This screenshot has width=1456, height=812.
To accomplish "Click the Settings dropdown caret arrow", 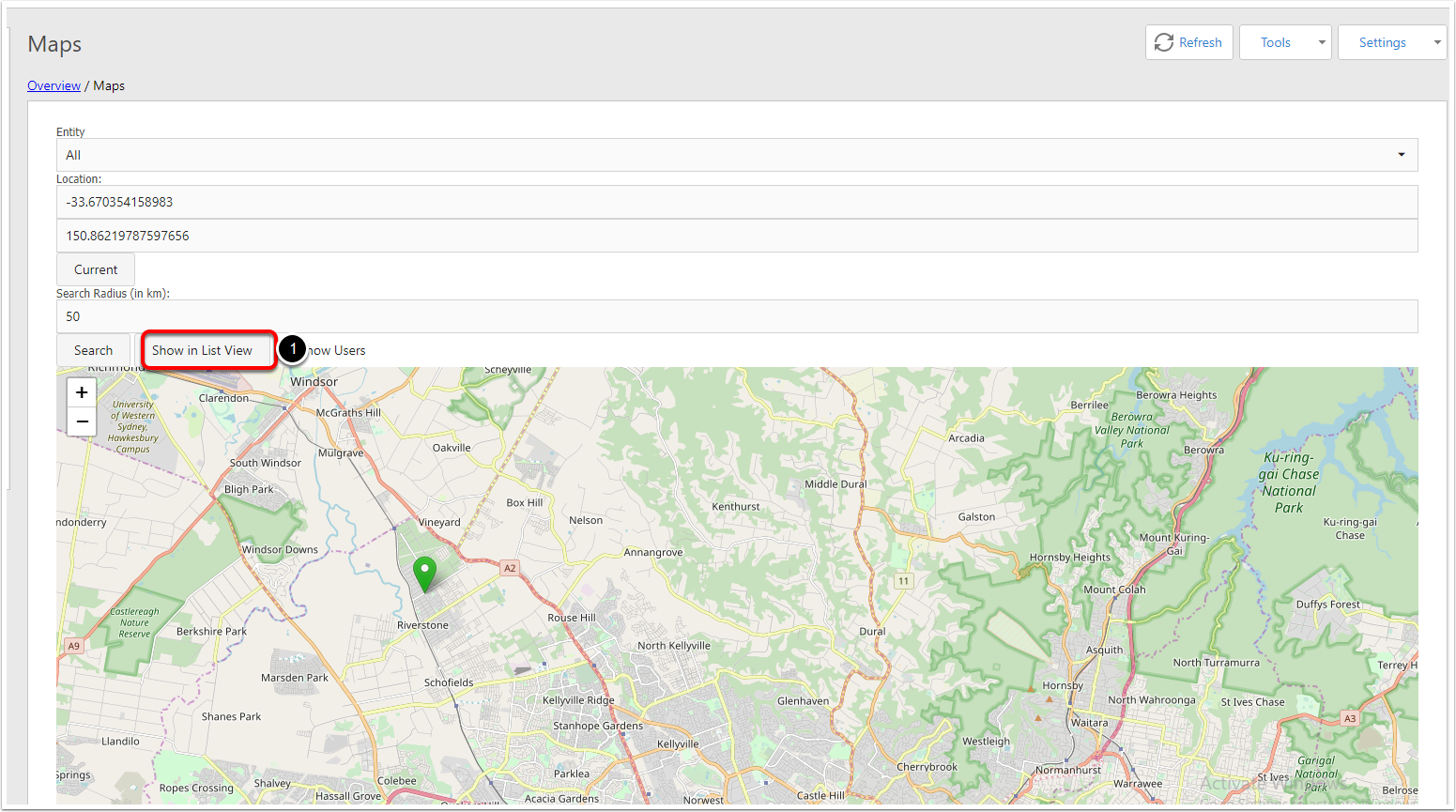I will [x=1436, y=42].
